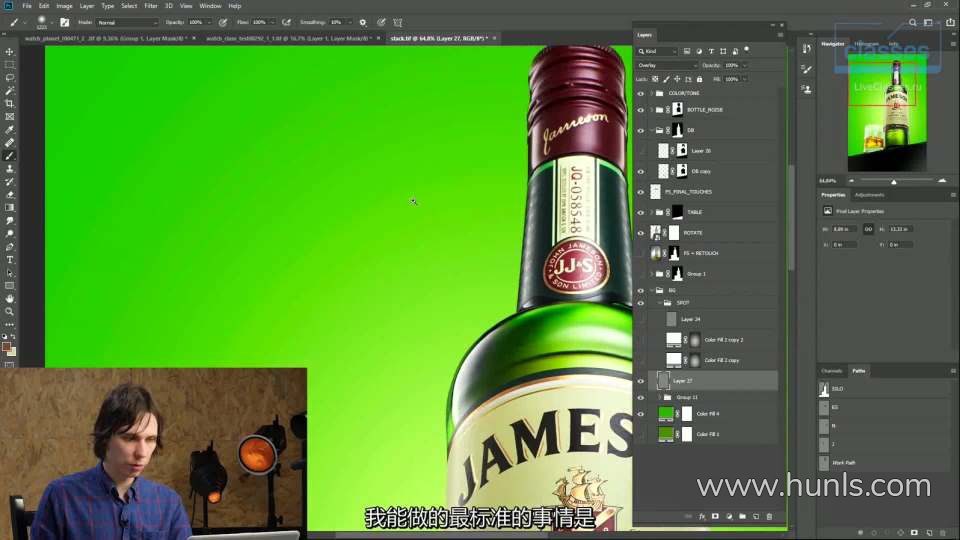The height and width of the screenshot is (540, 960).
Task: Click the foreground color swatch
Action: 6,347
